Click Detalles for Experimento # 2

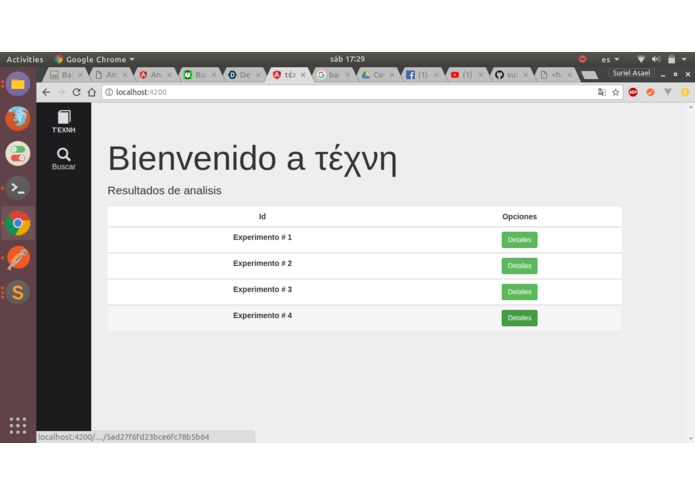click(x=519, y=266)
